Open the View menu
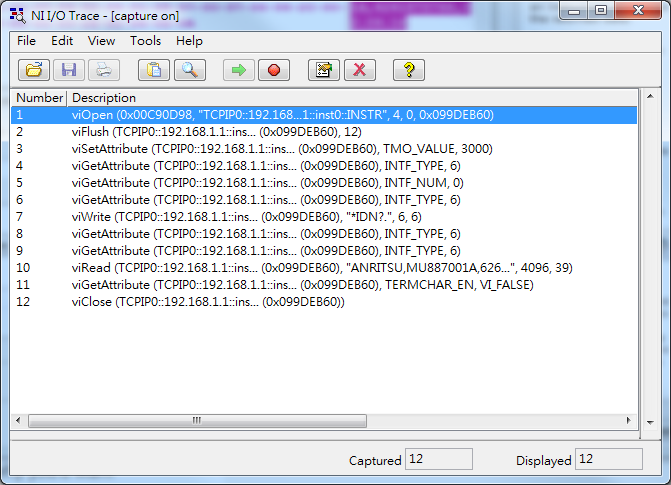 click(101, 41)
